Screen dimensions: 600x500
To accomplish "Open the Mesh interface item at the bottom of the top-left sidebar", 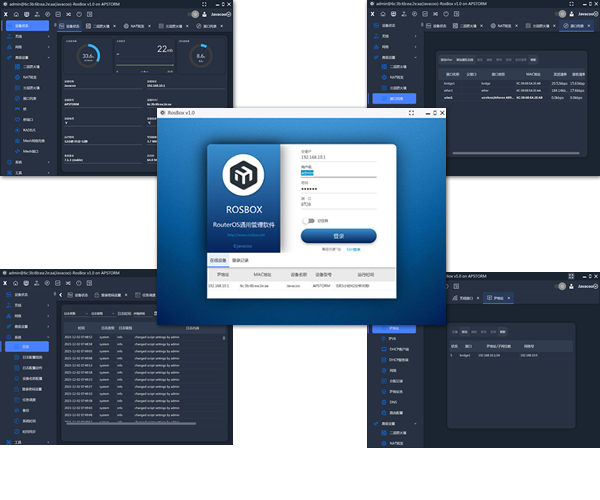I will [29, 151].
